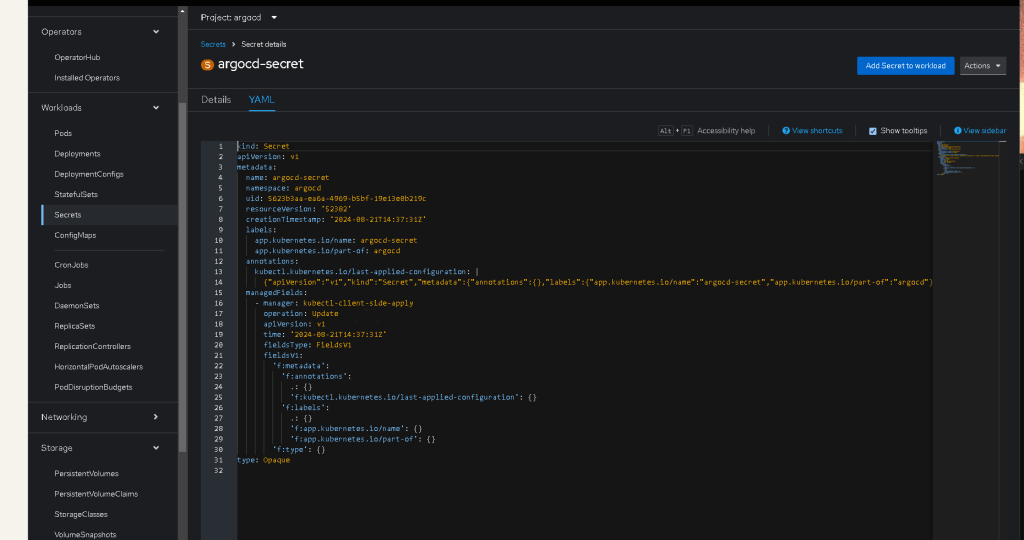Open StatefulSets in sidebar

76,195
